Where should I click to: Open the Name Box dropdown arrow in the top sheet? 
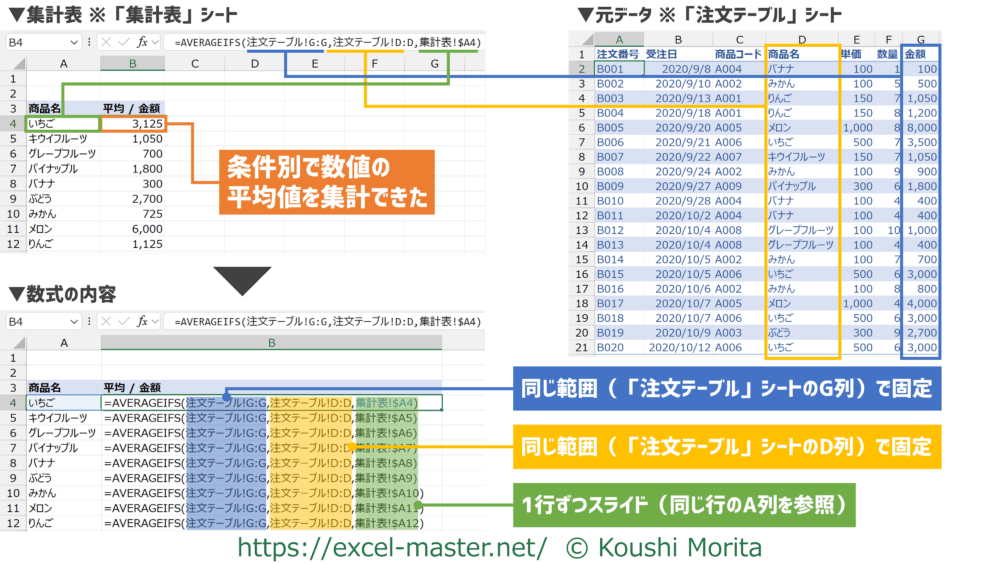coord(75,43)
